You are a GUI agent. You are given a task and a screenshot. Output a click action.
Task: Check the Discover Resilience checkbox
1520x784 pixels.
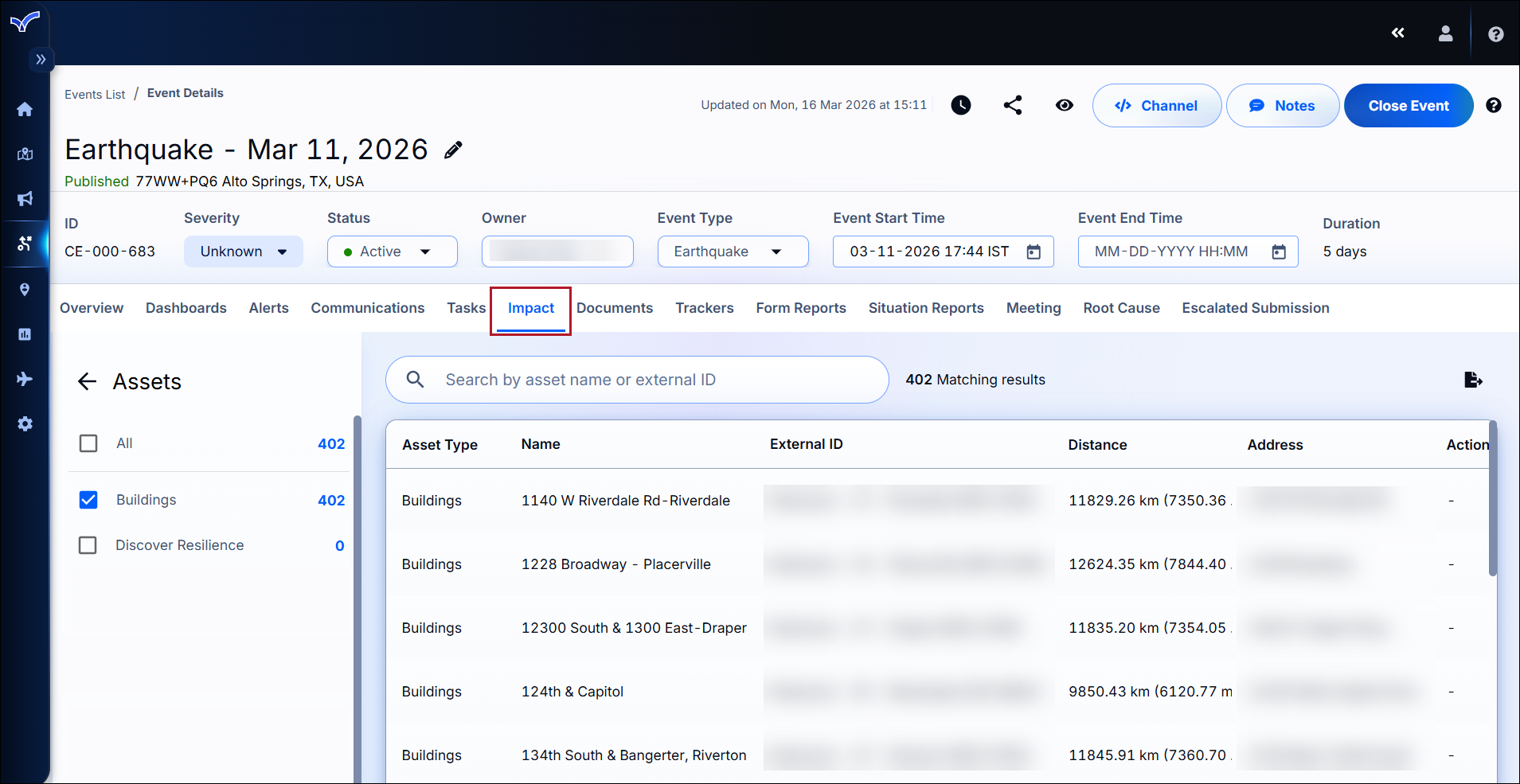[88, 545]
